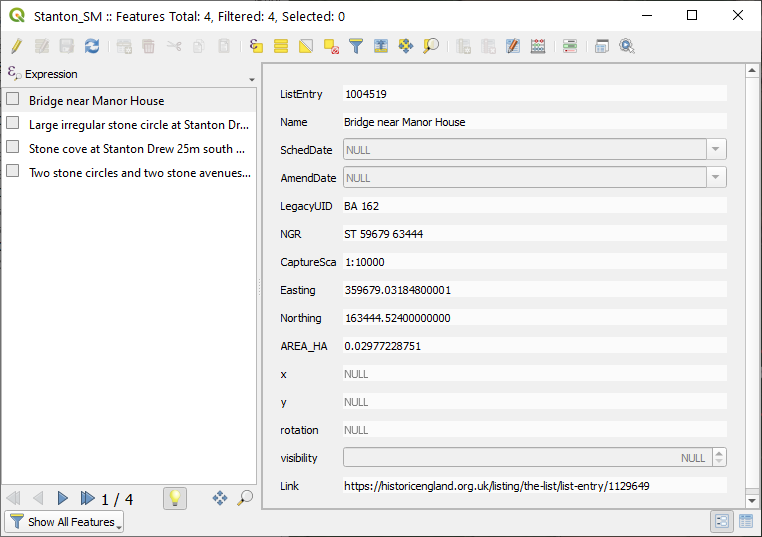The width and height of the screenshot is (762, 537).
Task: Open filter/select by form funnel icon
Action: [x=356, y=46]
